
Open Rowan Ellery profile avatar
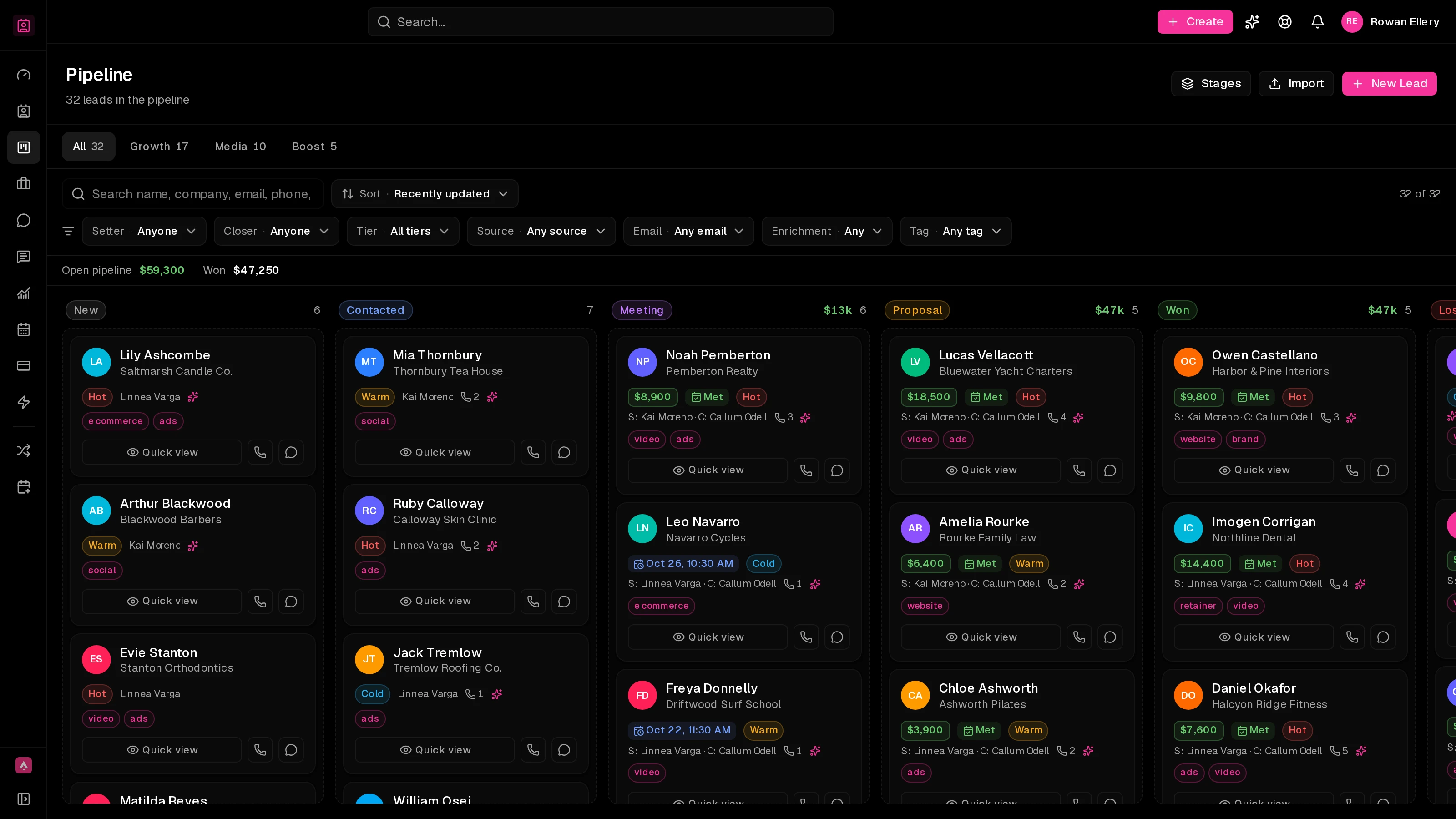[x=1352, y=21]
